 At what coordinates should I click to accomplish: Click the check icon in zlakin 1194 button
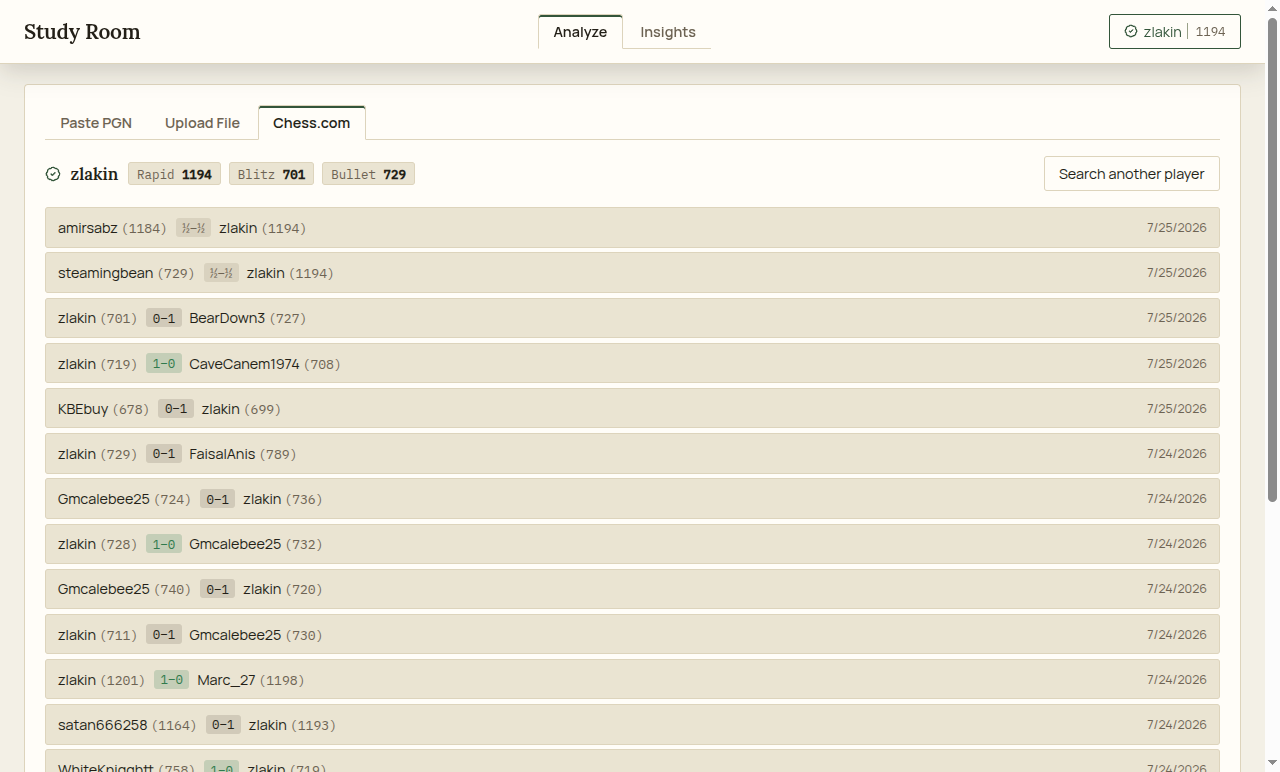tap(1131, 31)
